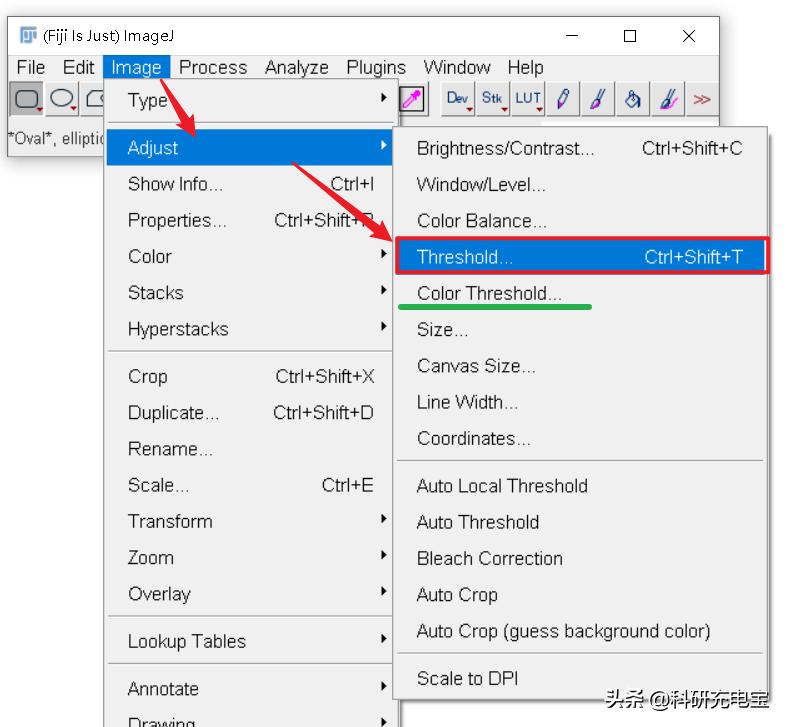
Task: Click Canvas Size... menu entry
Action: click(x=581, y=366)
